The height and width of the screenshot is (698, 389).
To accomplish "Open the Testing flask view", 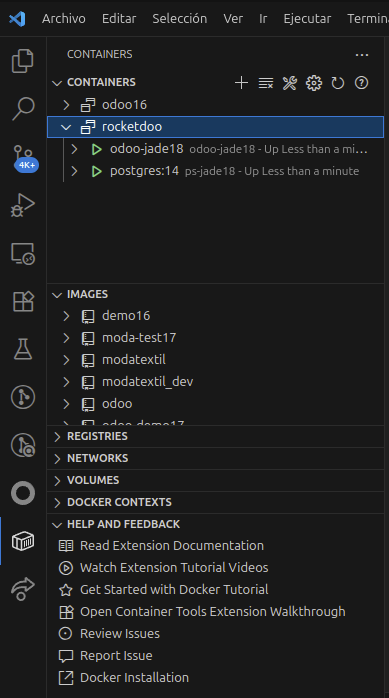I will [23, 349].
